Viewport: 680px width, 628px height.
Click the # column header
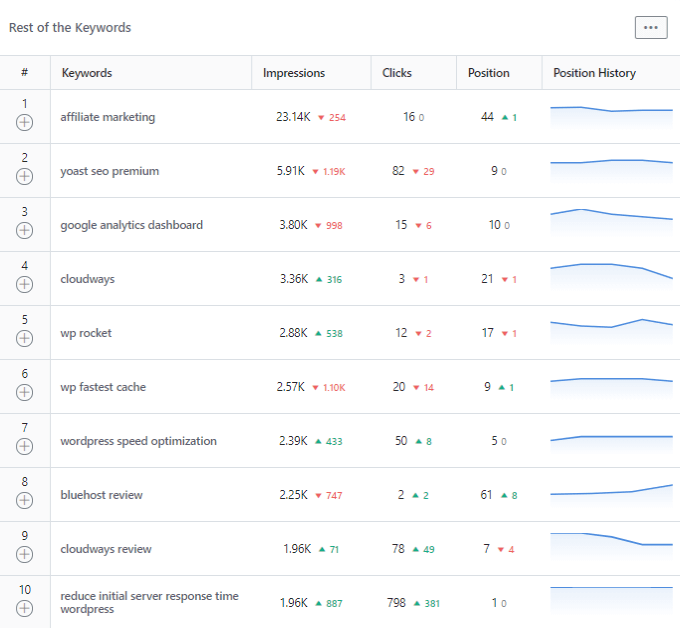tap(25, 72)
